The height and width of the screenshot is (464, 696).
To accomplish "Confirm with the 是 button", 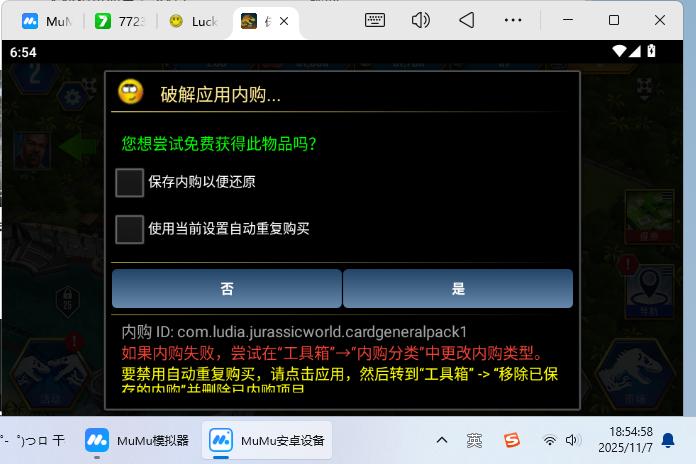I will click(x=458, y=289).
